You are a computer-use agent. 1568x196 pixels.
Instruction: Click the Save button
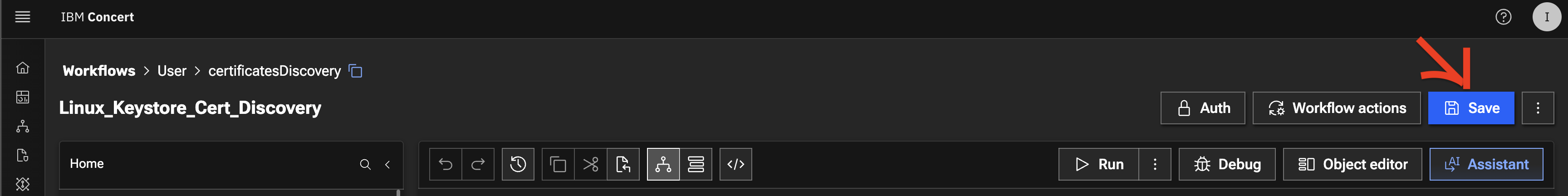click(1470, 108)
